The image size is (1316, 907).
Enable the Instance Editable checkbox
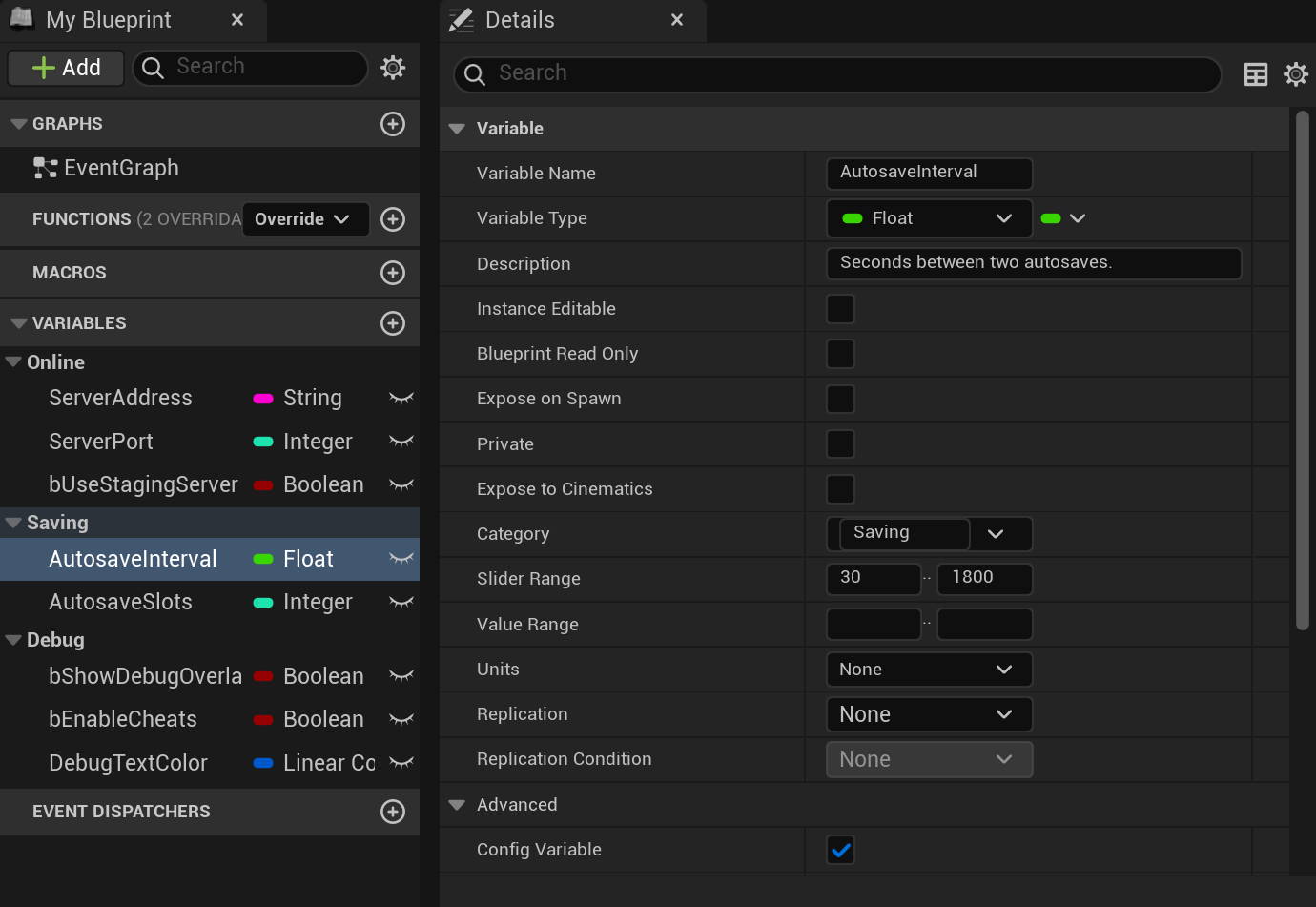coord(840,309)
